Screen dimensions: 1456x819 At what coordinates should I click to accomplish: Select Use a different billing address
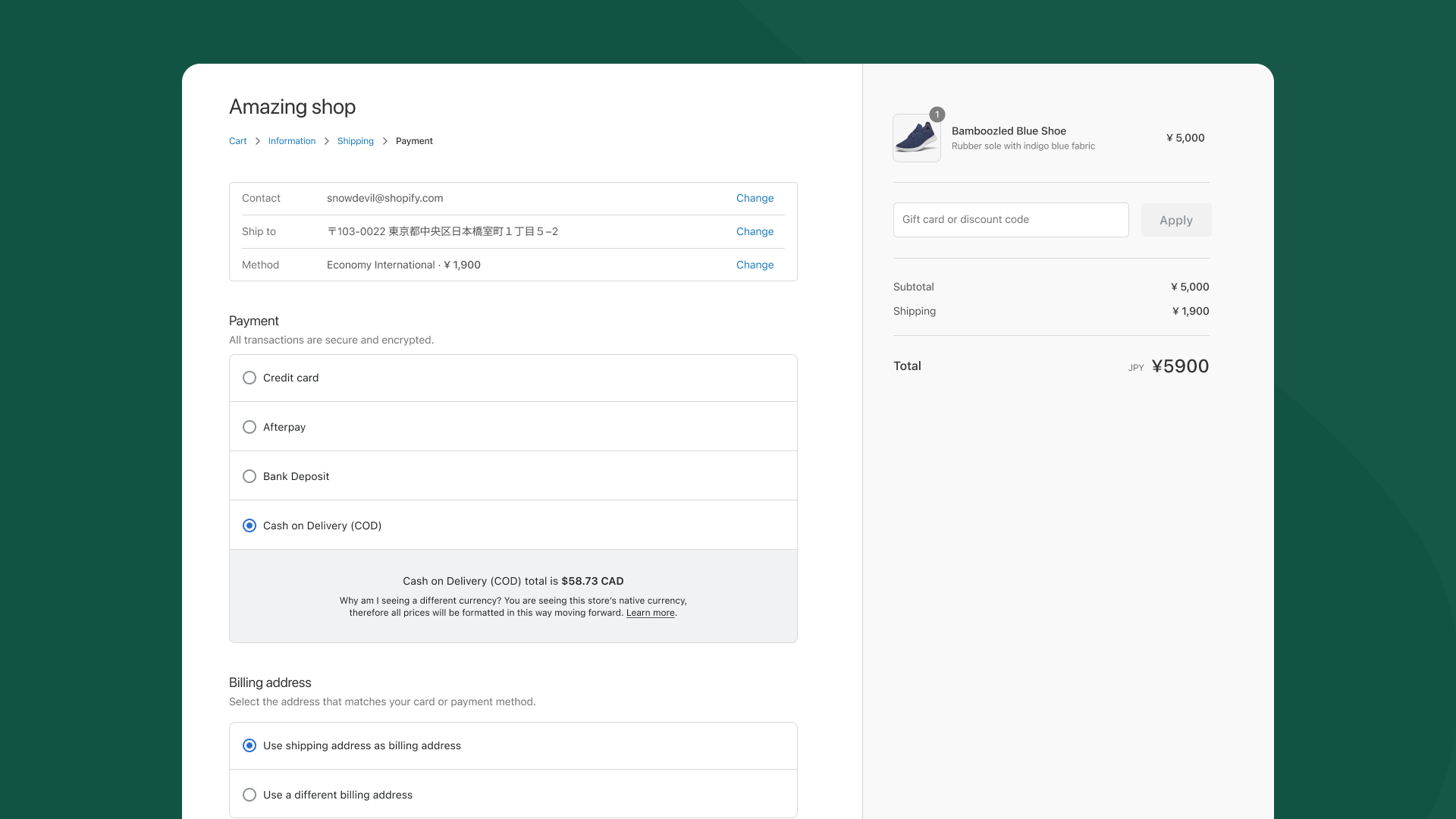[x=249, y=795]
